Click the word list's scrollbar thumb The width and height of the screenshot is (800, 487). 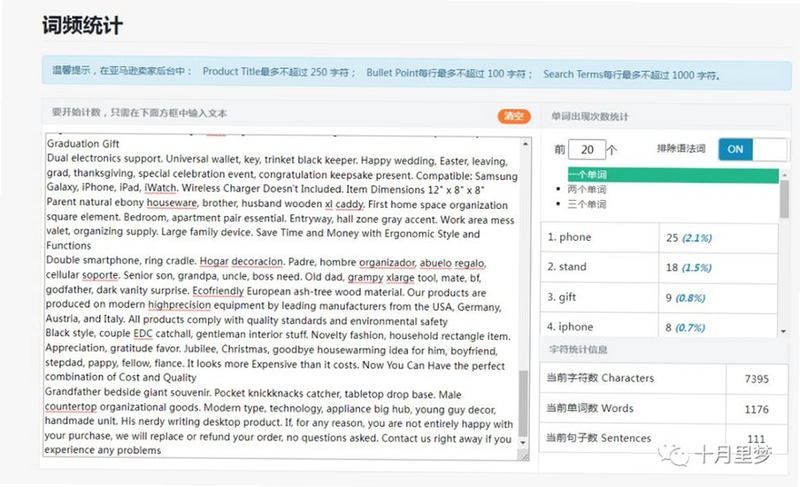784,199
